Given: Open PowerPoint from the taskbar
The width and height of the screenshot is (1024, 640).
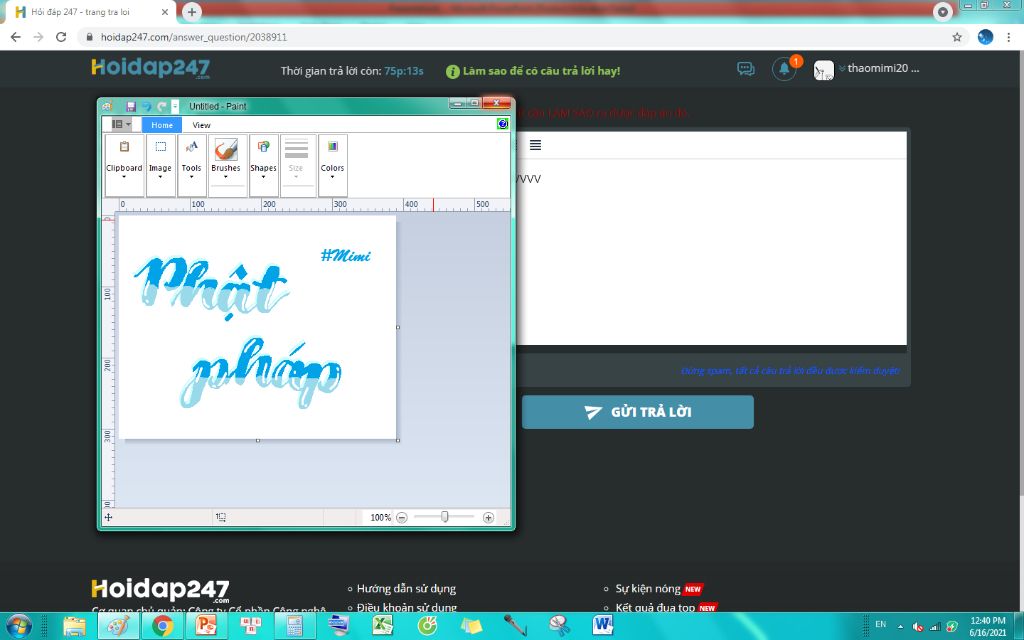Looking at the screenshot, I should pyautogui.click(x=206, y=626).
